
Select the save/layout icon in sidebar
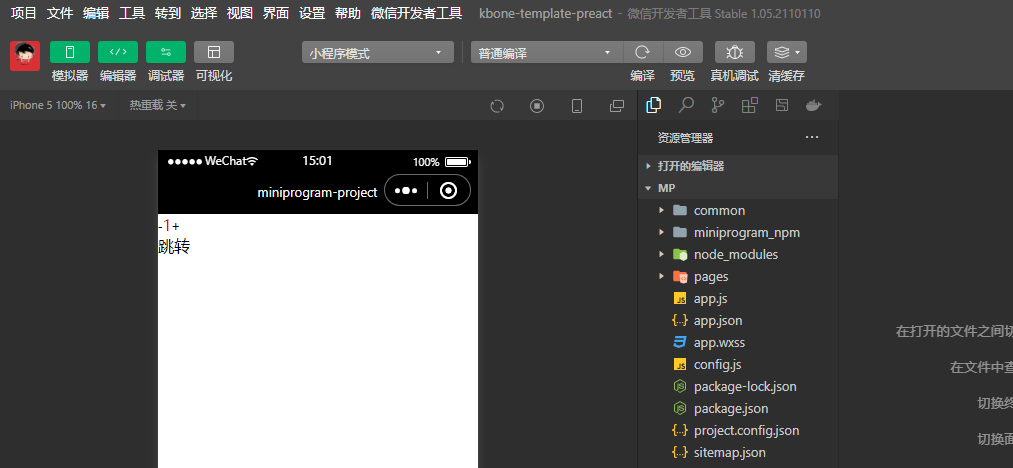pos(782,105)
